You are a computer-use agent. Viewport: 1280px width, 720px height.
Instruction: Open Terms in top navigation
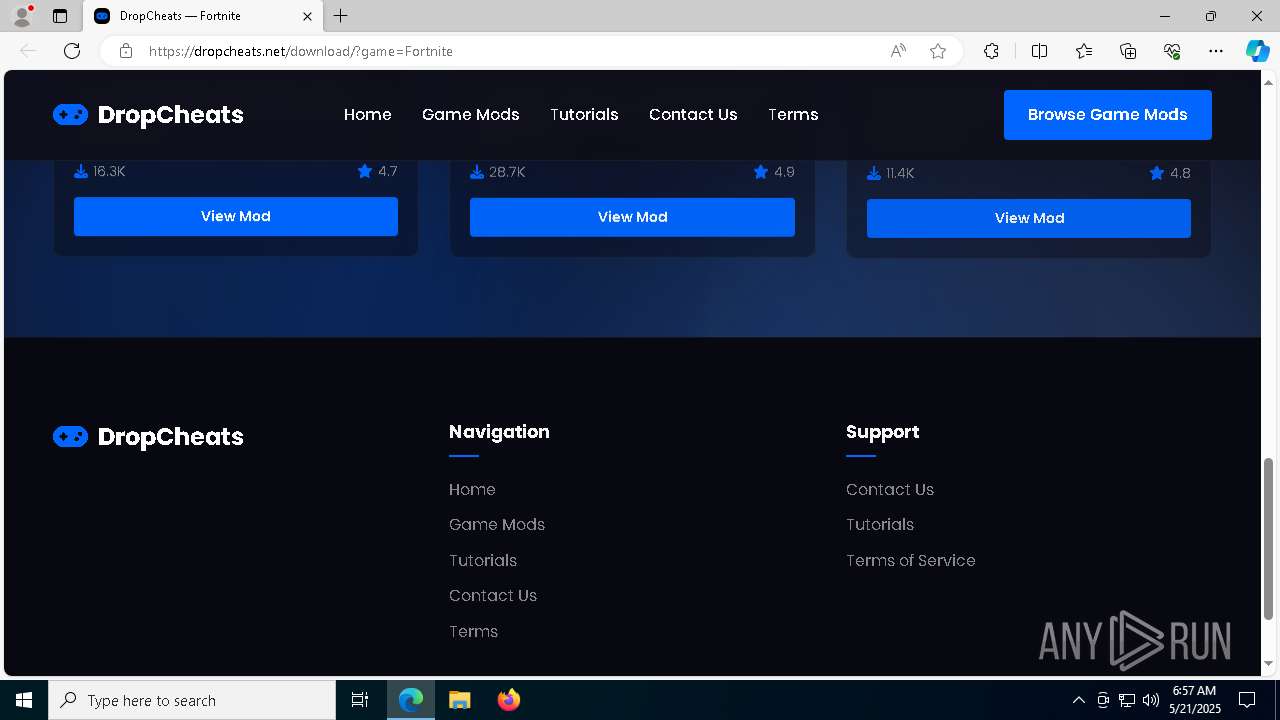click(x=793, y=115)
